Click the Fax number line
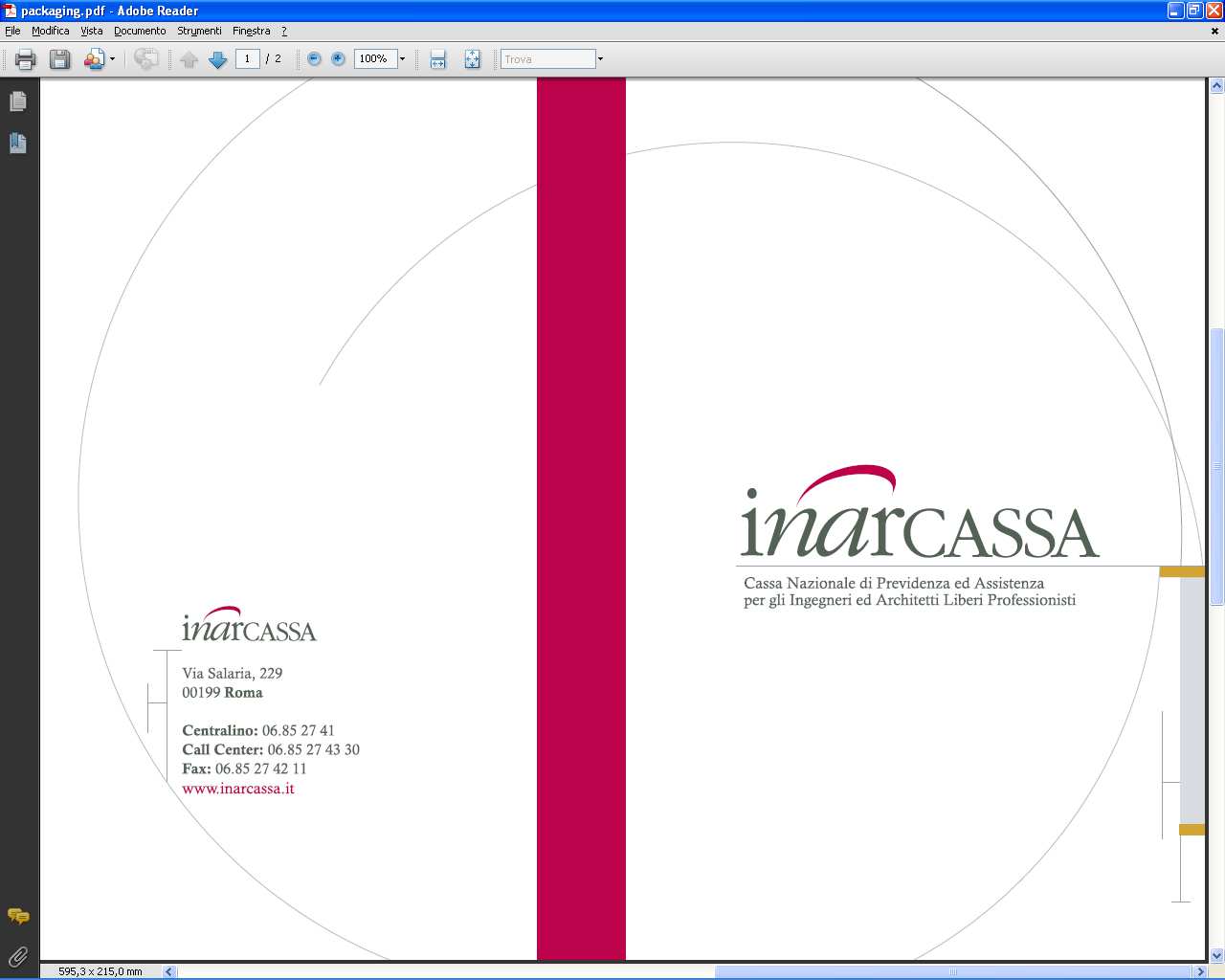The width and height of the screenshot is (1225, 980). [245, 768]
